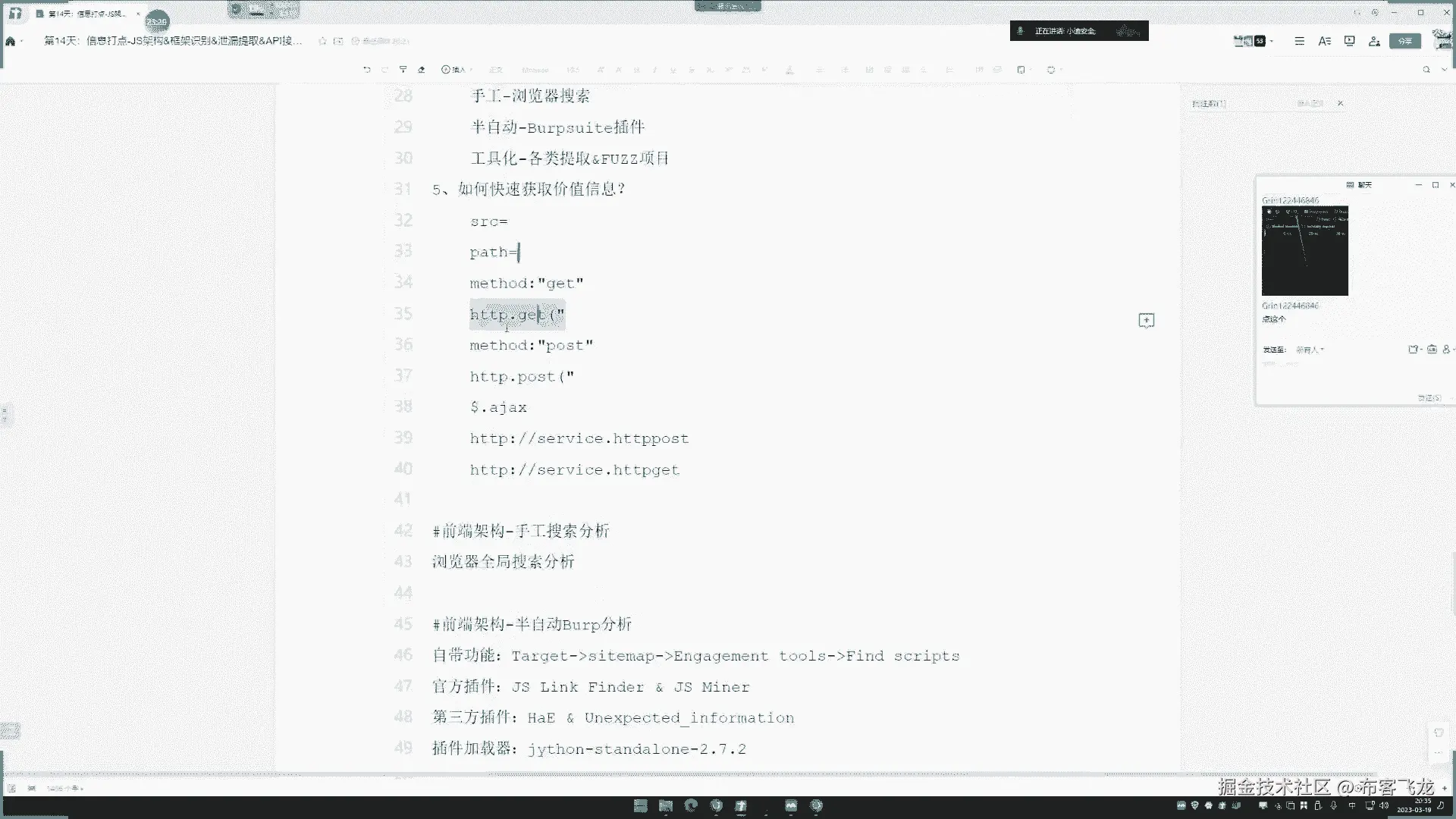This screenshot has height=819, width=1456.
Task: Click the chat message input field
Action: (1335, 375)
